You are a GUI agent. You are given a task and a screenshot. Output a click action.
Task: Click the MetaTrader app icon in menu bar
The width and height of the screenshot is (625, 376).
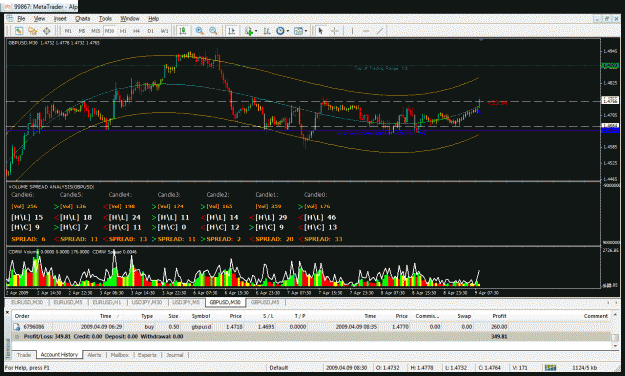click(x=10, y=18)
